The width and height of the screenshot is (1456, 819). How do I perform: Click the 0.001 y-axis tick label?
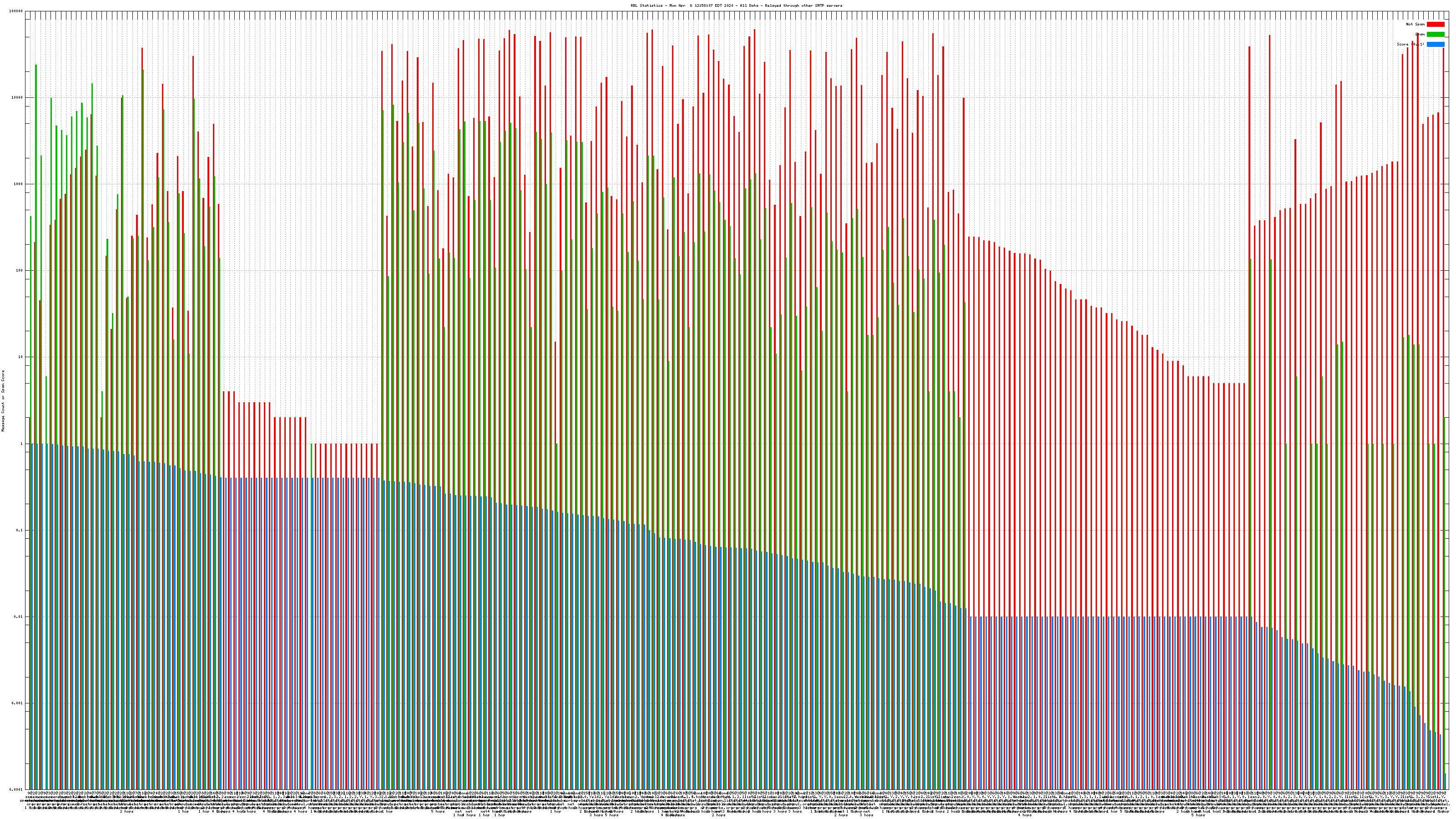[x=17, y=703]
